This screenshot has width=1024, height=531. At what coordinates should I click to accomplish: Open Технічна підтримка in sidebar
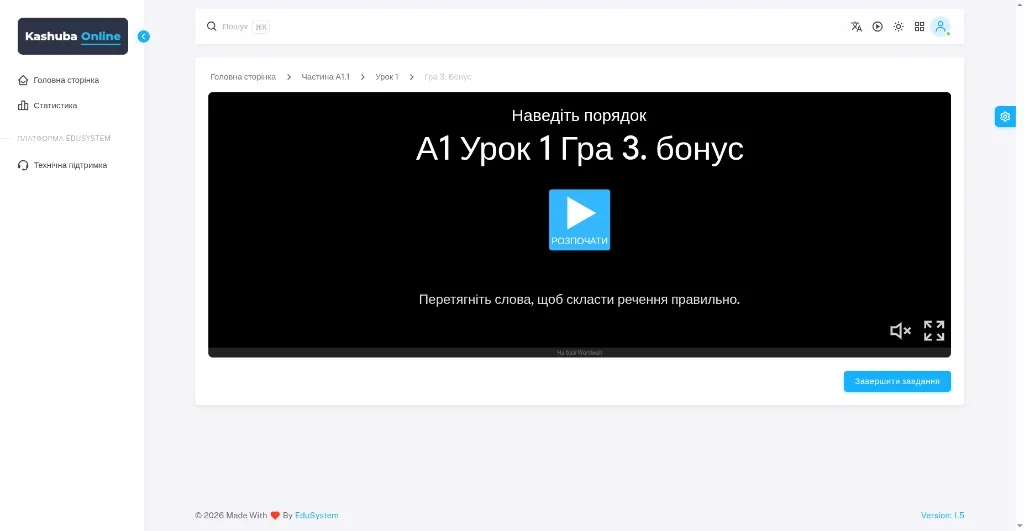coord(70,165)
